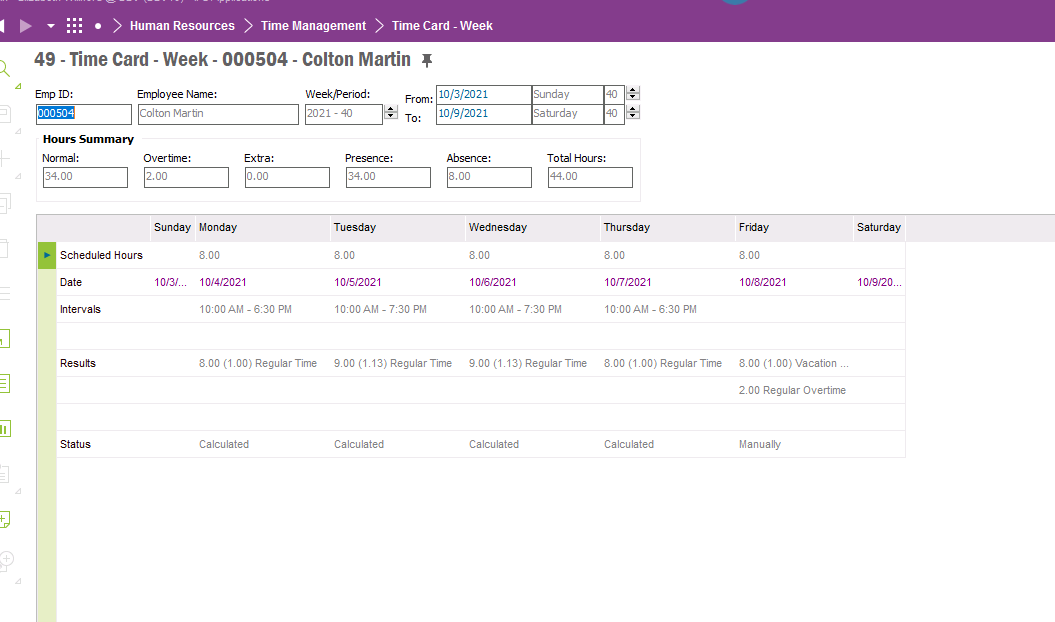Go to Time Management breadcrumb
Screen dimensions: 1055x622
coord(314,26)
